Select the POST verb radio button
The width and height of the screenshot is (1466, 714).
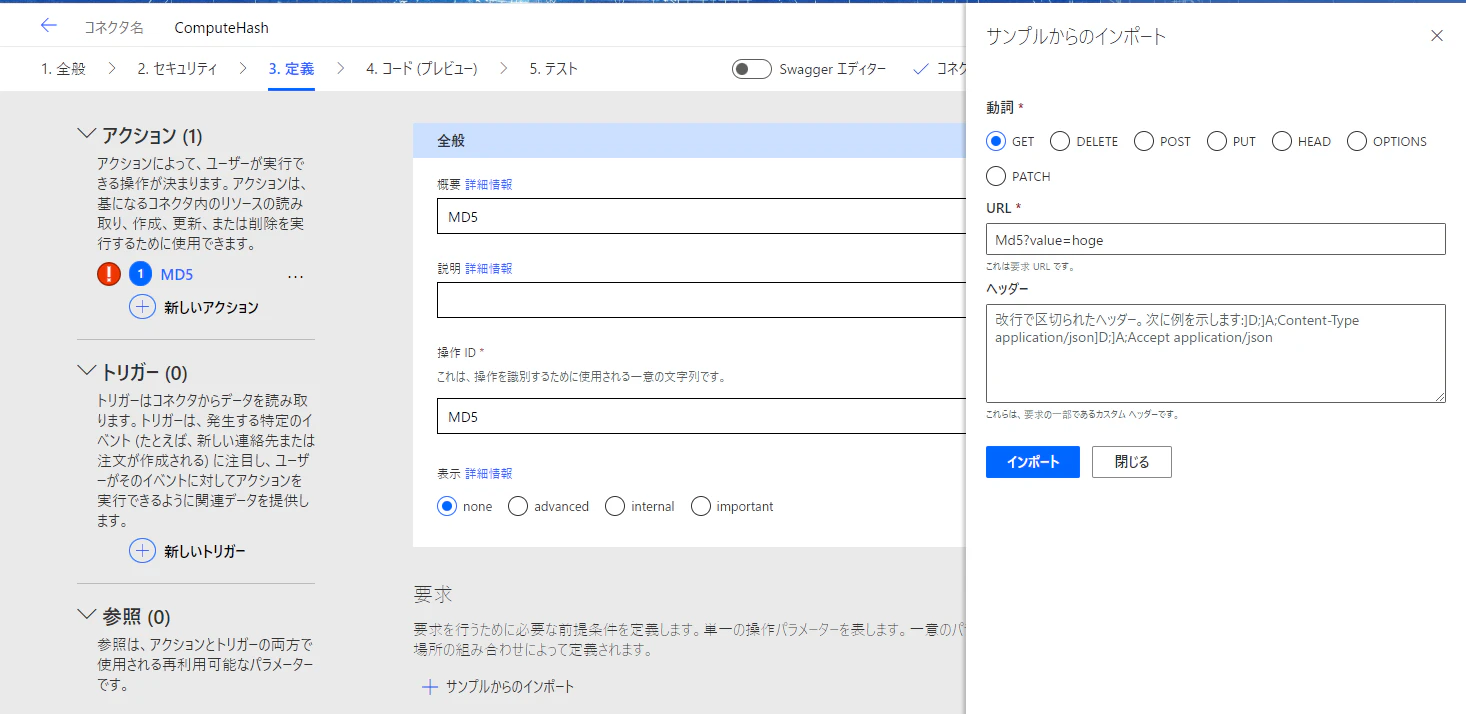tap(1144, 141)
